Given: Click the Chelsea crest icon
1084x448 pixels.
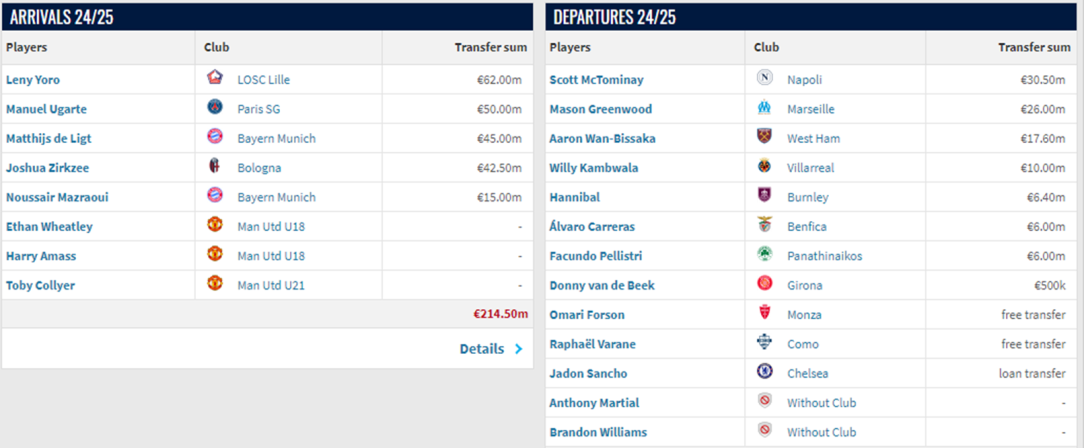Looking at the screenshot, I should [x=764, y=373].
